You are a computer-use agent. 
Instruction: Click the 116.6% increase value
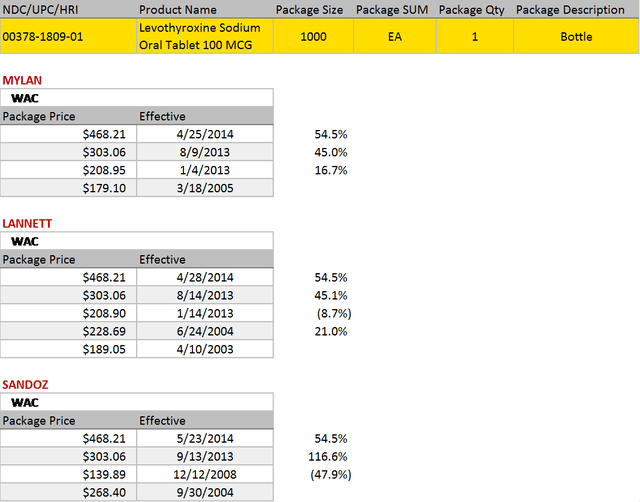point(327,457)
